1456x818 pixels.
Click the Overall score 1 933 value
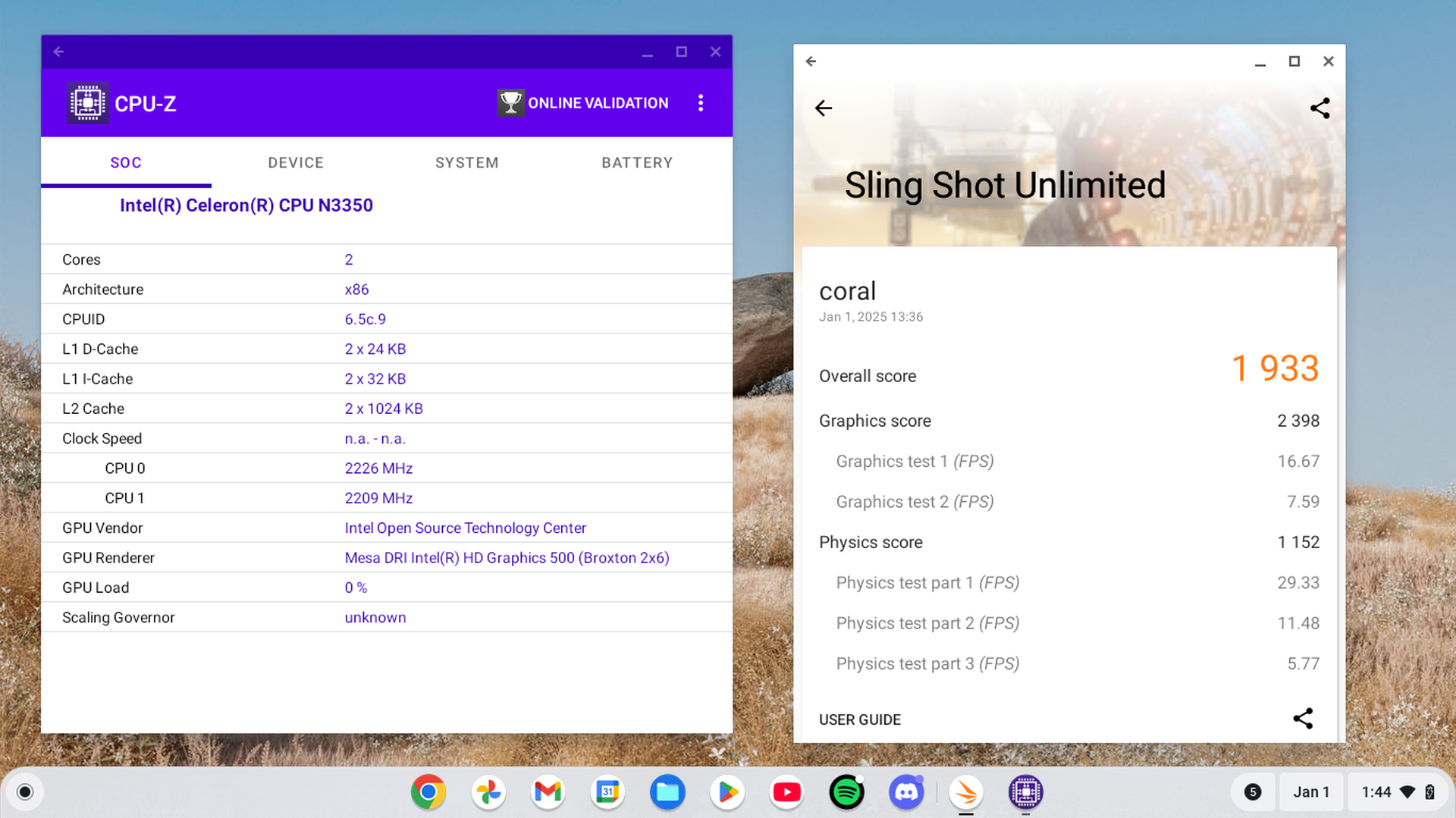pyautogui.click(x=1275, y=368)
